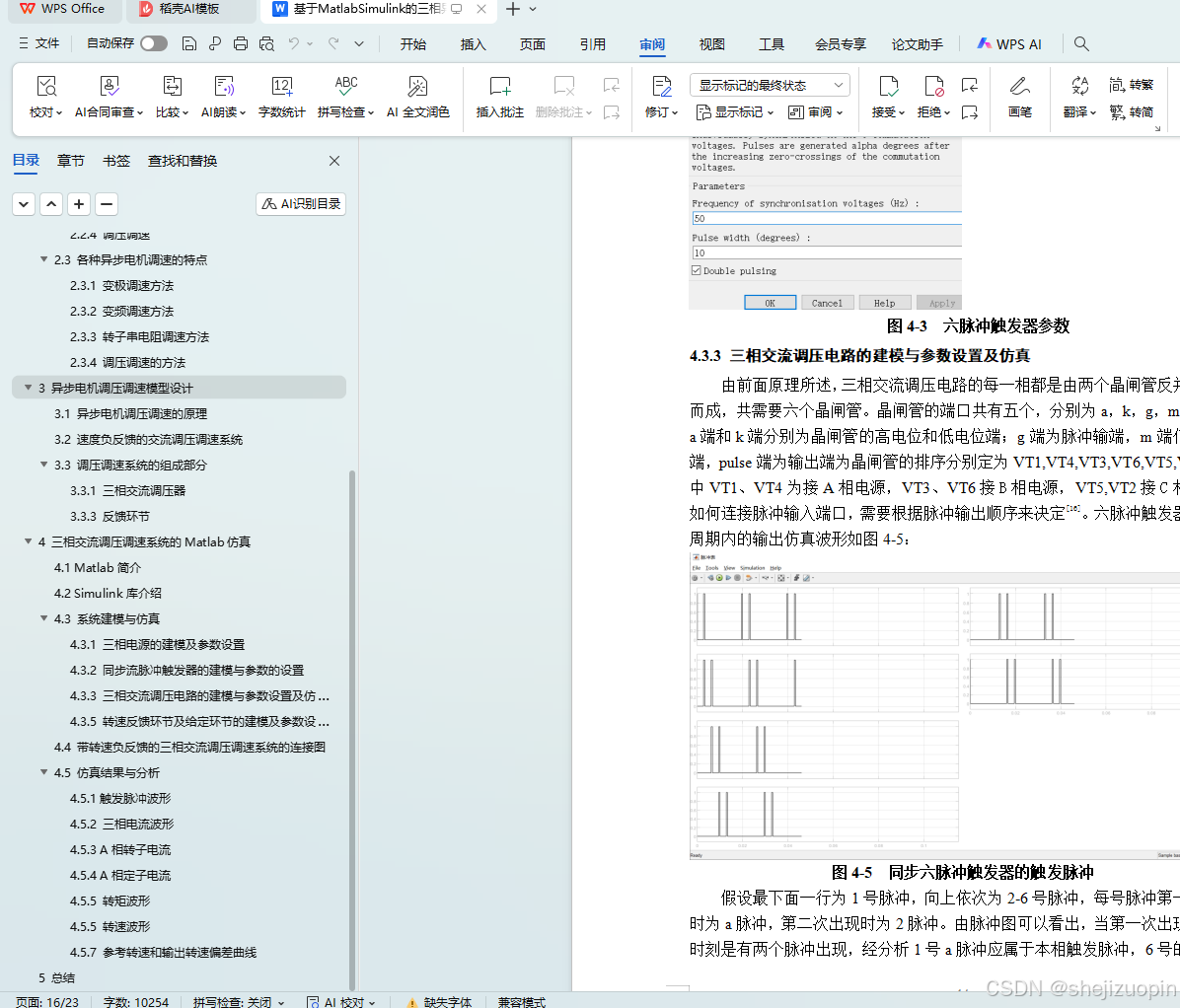Click the new tab plus icon
This screenshot has height=1008, width=1180.
click(512, 9)
